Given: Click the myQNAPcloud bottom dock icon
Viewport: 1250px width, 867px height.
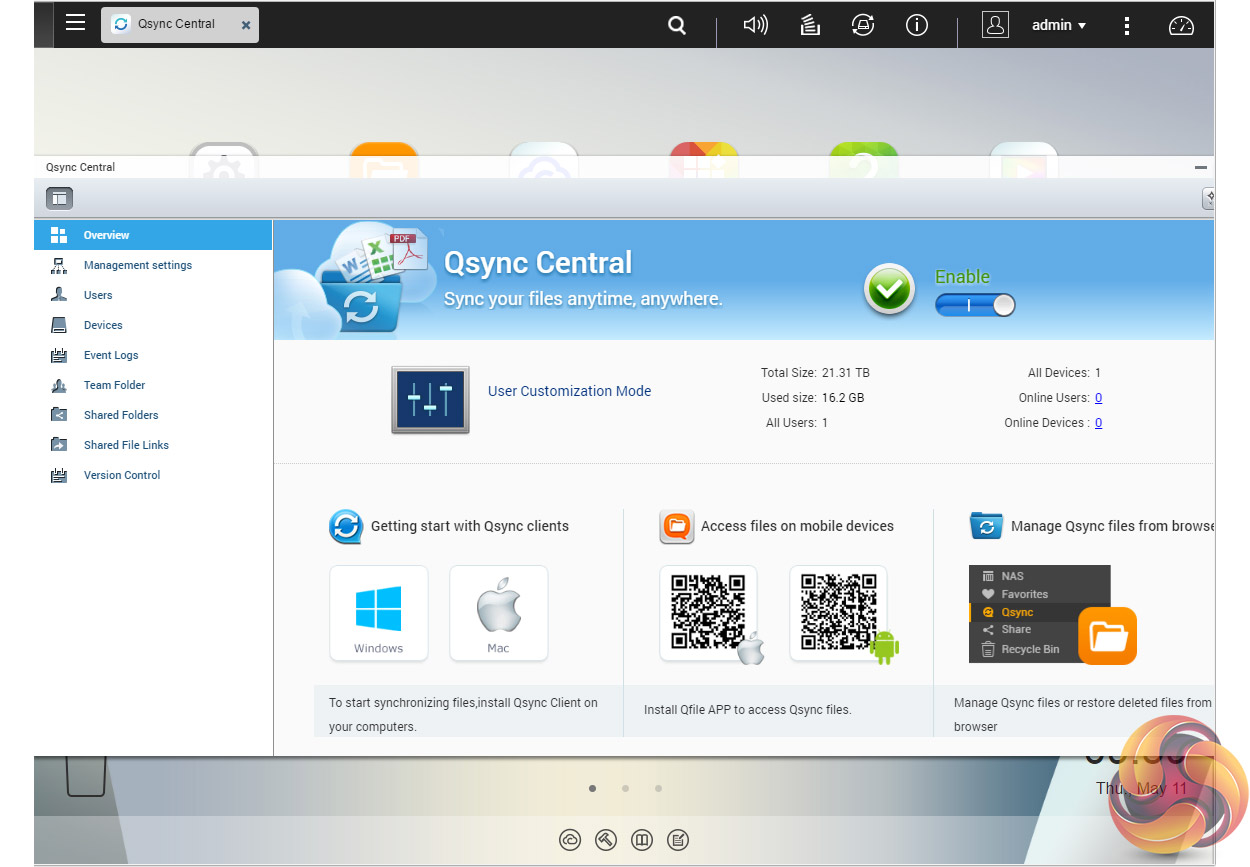Looking at the screenshot, I should 570,840.
